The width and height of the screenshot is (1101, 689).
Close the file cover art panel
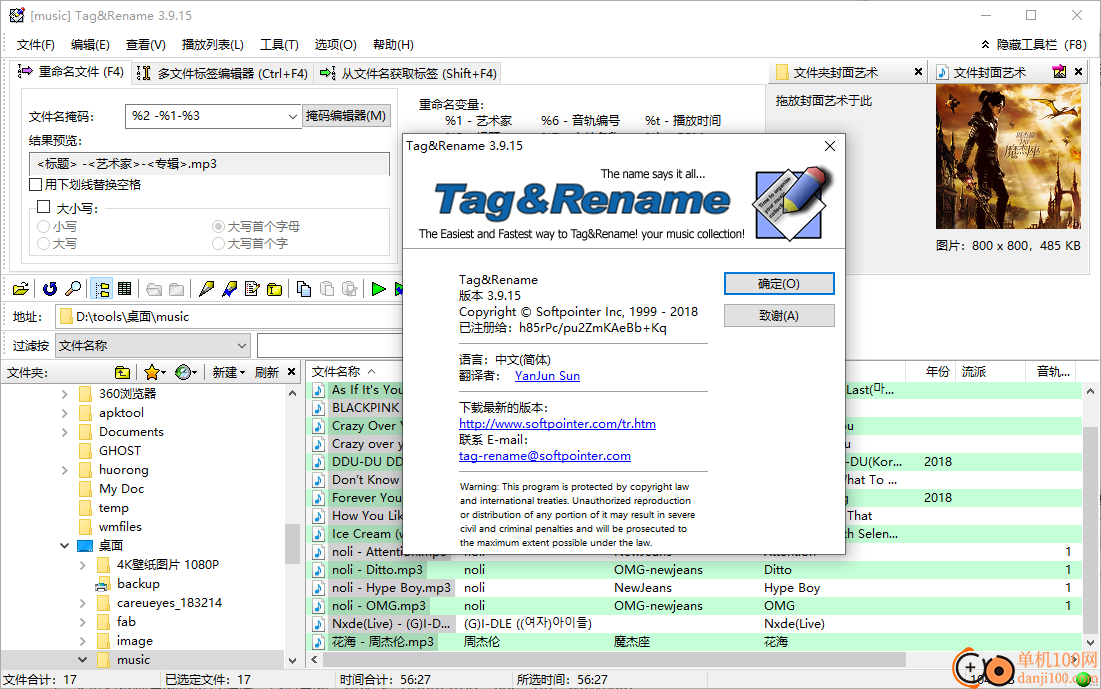pyautogui.click(x=1079, y=72)
